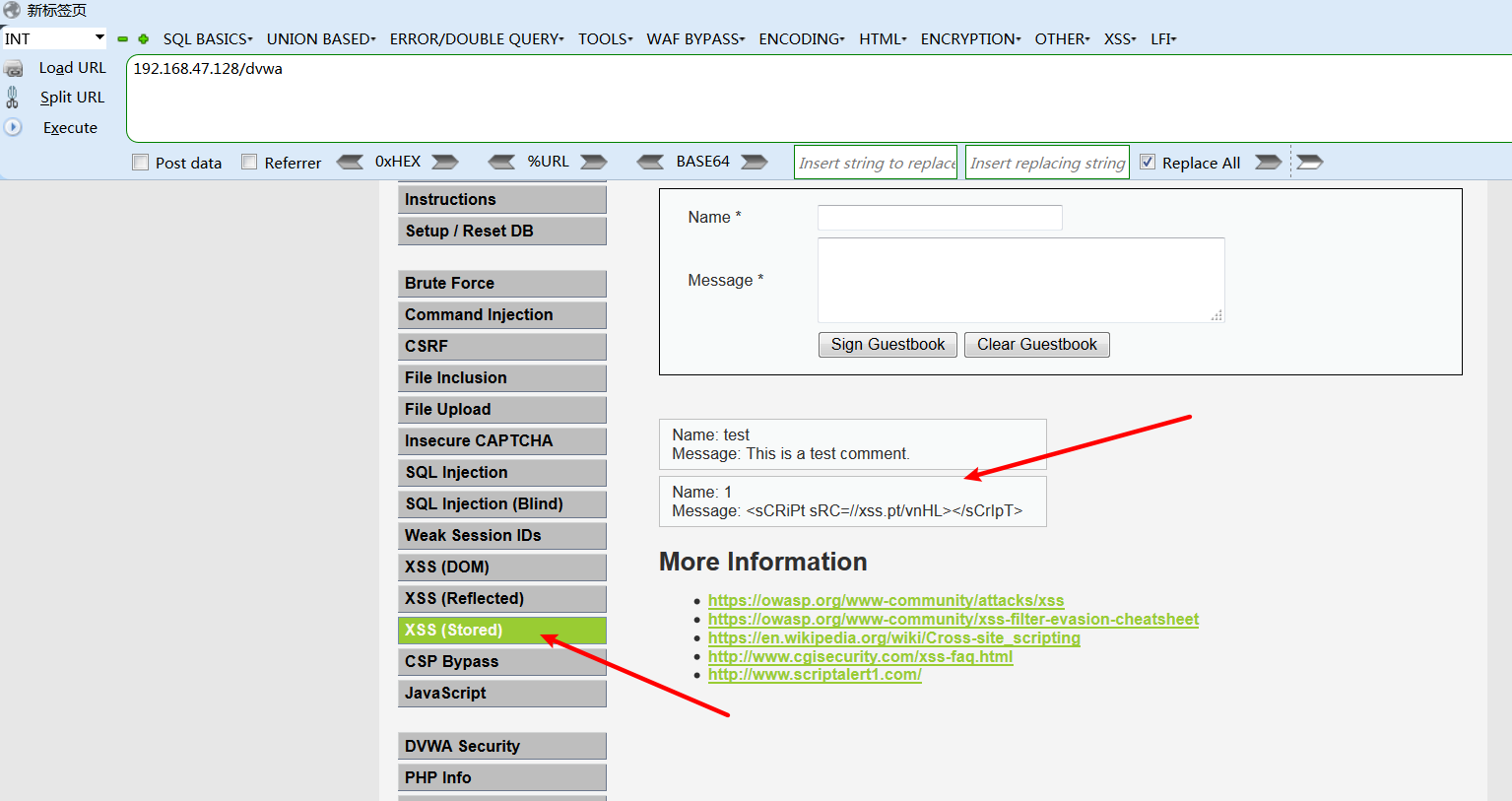Screen dimensions: 1512x801
Task: Open the HTML menu
Action: click(883, 39)
